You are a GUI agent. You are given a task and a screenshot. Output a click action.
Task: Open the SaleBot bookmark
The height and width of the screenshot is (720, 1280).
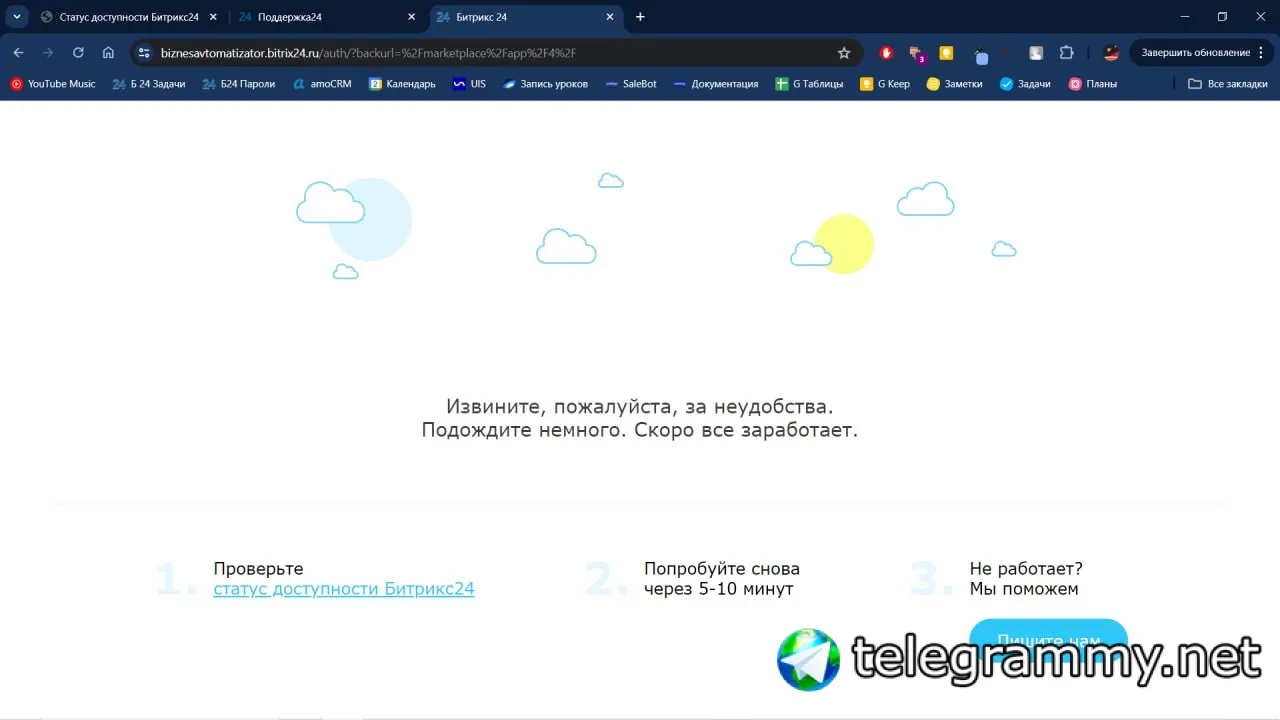631,84
